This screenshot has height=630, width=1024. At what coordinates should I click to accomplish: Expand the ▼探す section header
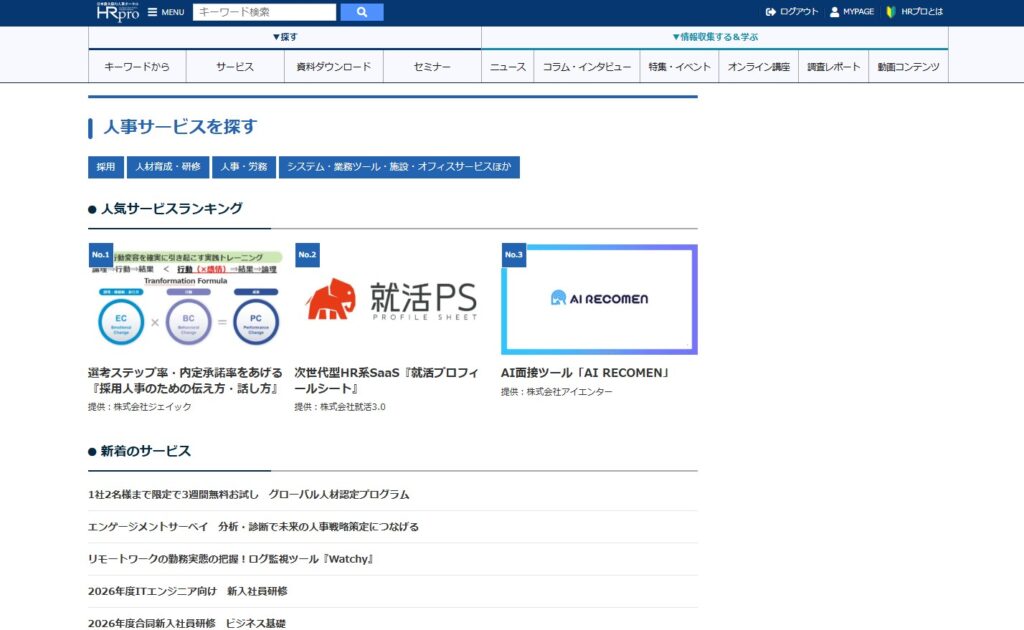click(x=285, y=37)
